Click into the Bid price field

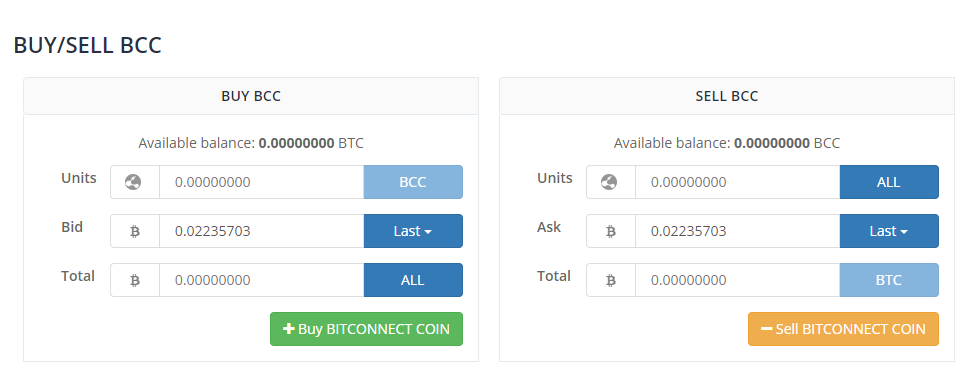point(262,231)
